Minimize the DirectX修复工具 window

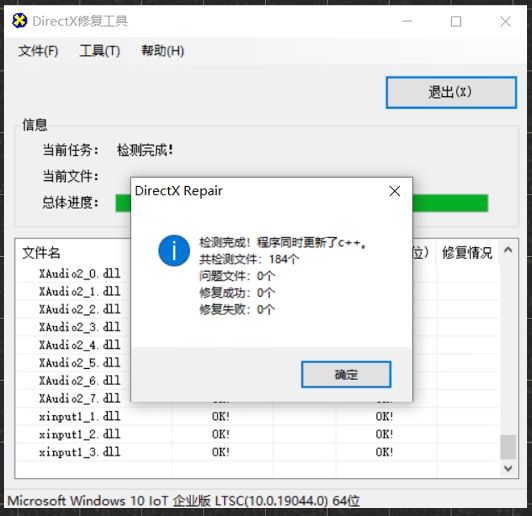[x=407, y=21]
